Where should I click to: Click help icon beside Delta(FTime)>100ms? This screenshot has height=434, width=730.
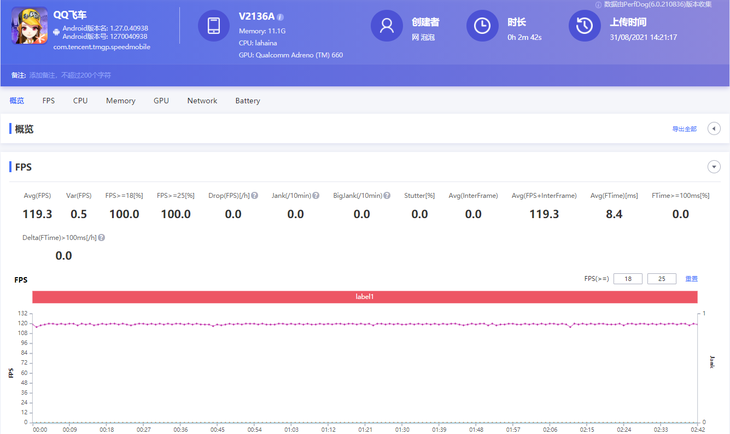click(x=102, y=238)
